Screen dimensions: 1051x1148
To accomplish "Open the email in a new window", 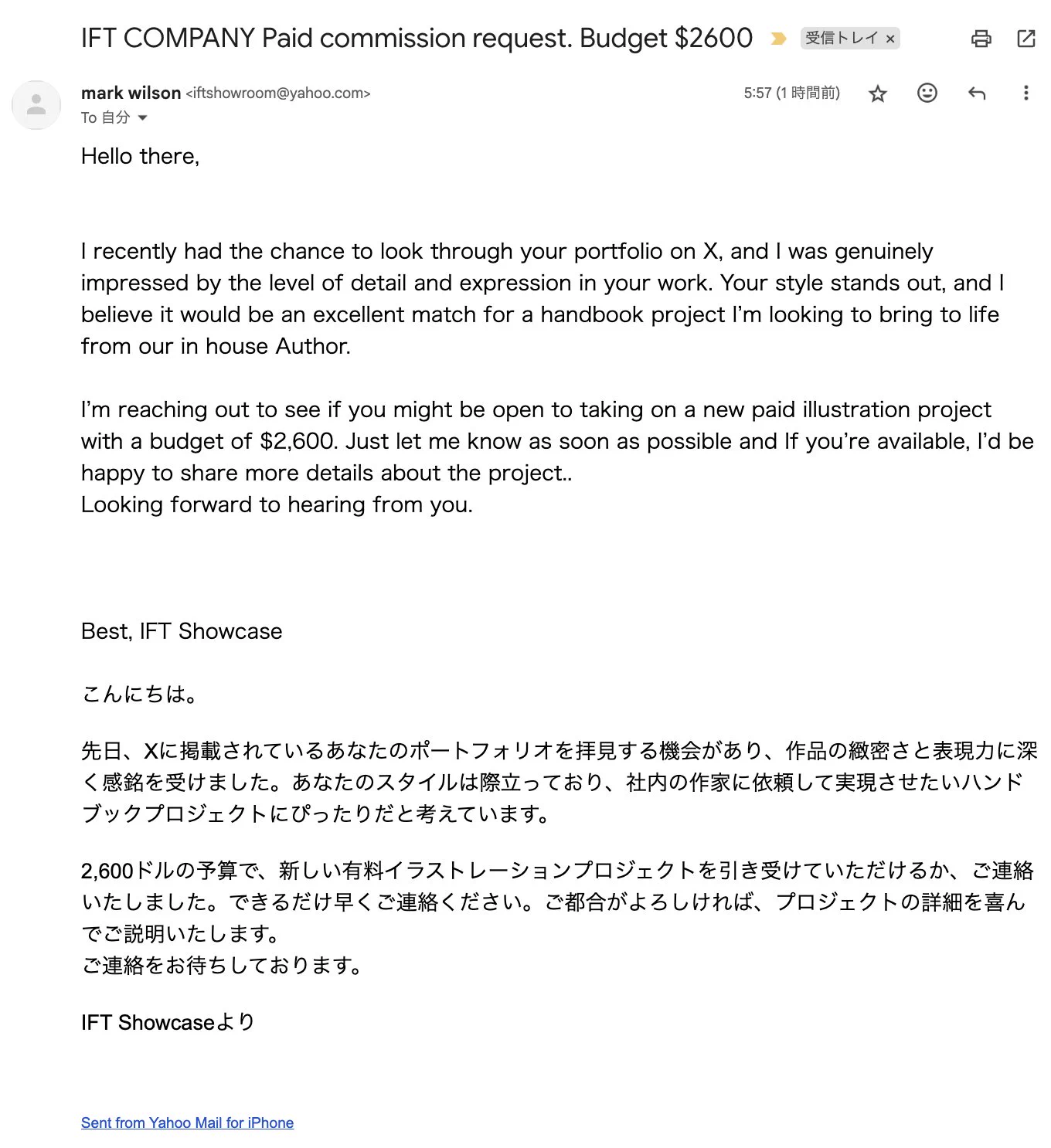I will tap(1025, 39).
